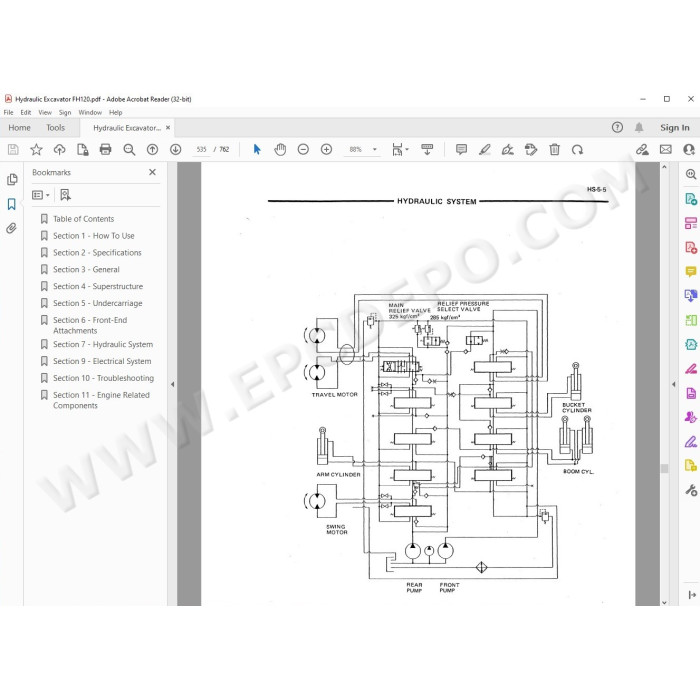Viewport: 700px width, 700px height.
Task: Open the Stamp tool icon in toolbar
Action: click(531, 150)
